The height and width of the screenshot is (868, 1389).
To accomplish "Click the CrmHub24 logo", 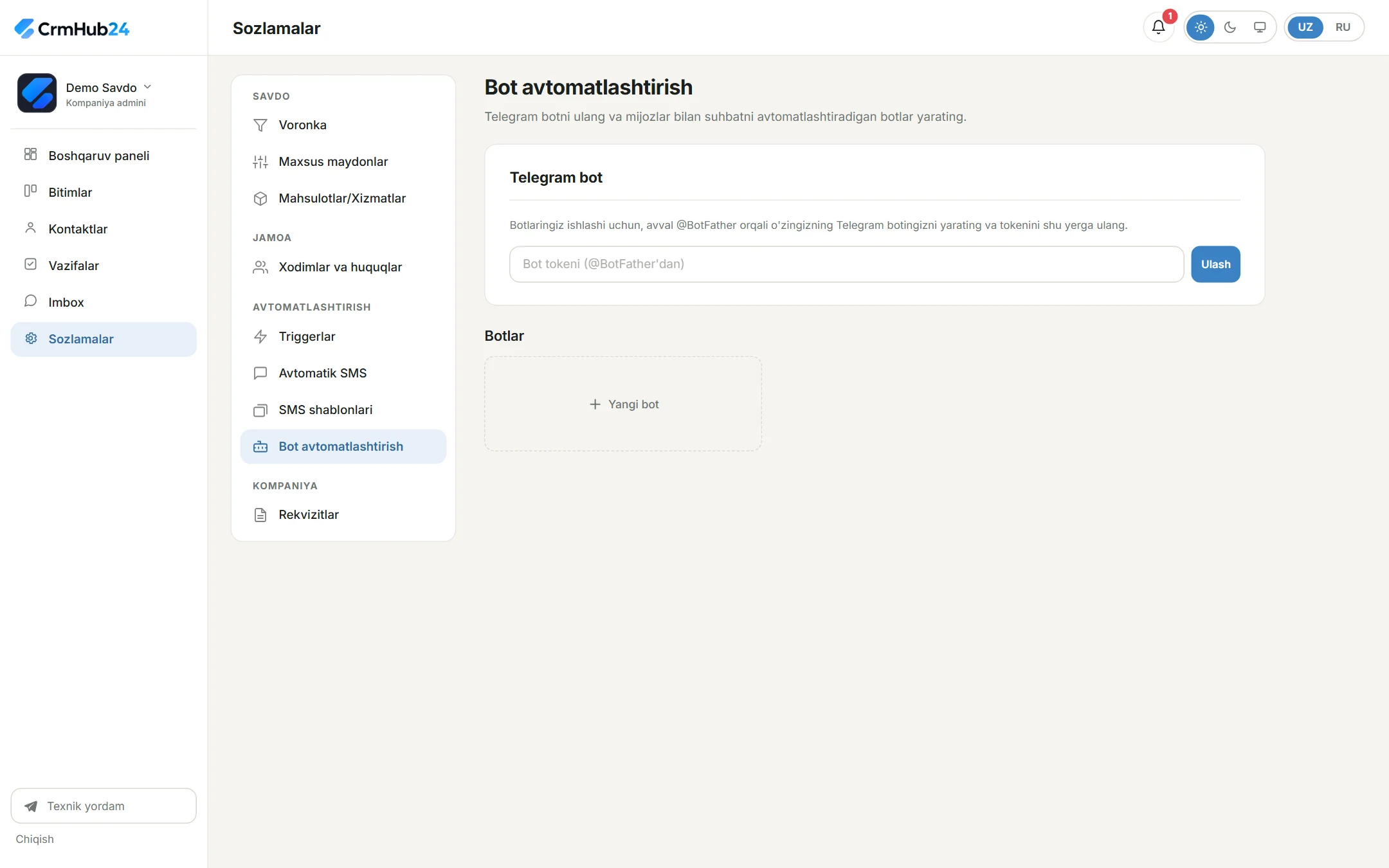I will click(x=72, y=28).
